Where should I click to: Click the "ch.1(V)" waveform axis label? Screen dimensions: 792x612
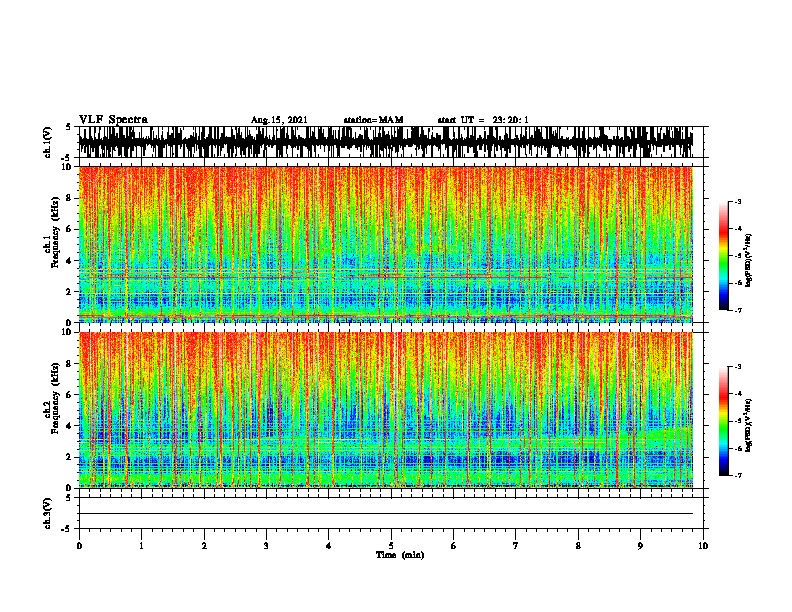click(x=47, y=142)
